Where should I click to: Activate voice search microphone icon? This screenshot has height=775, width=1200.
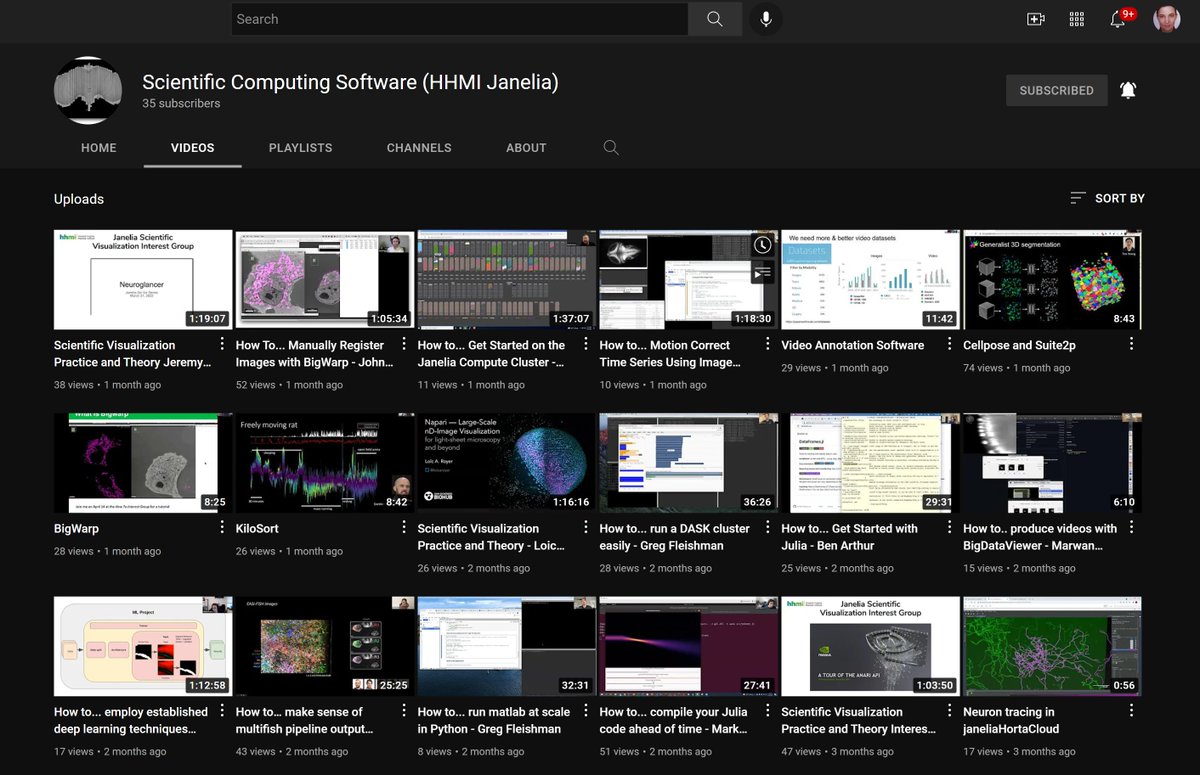(x=766, y=19)
